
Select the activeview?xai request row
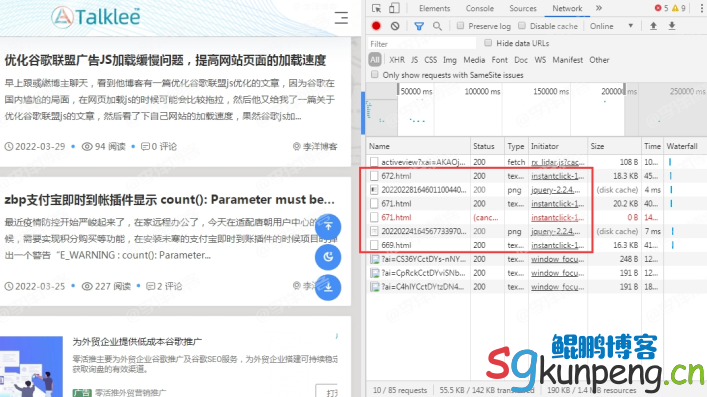pos(537,162)
